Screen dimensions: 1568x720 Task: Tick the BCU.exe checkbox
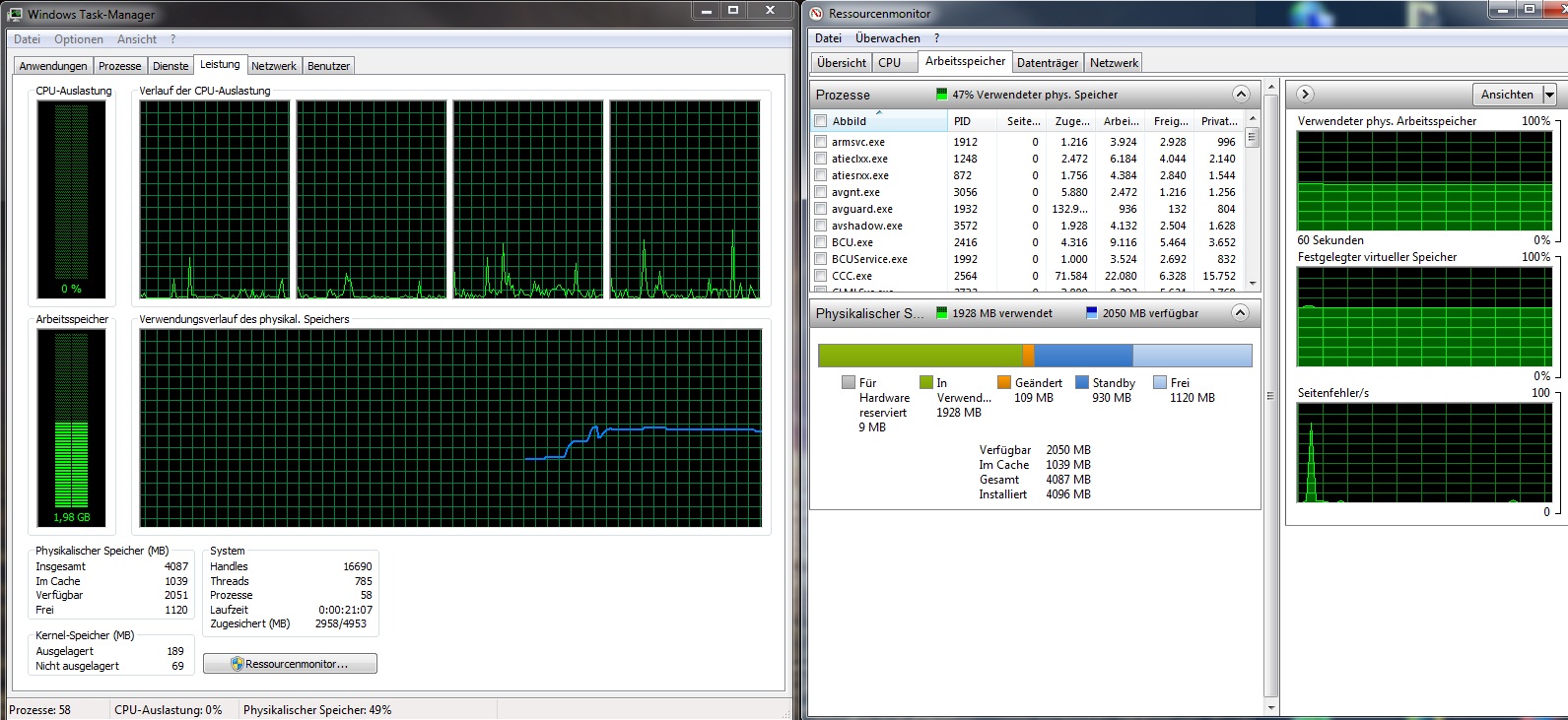(820, 242)
